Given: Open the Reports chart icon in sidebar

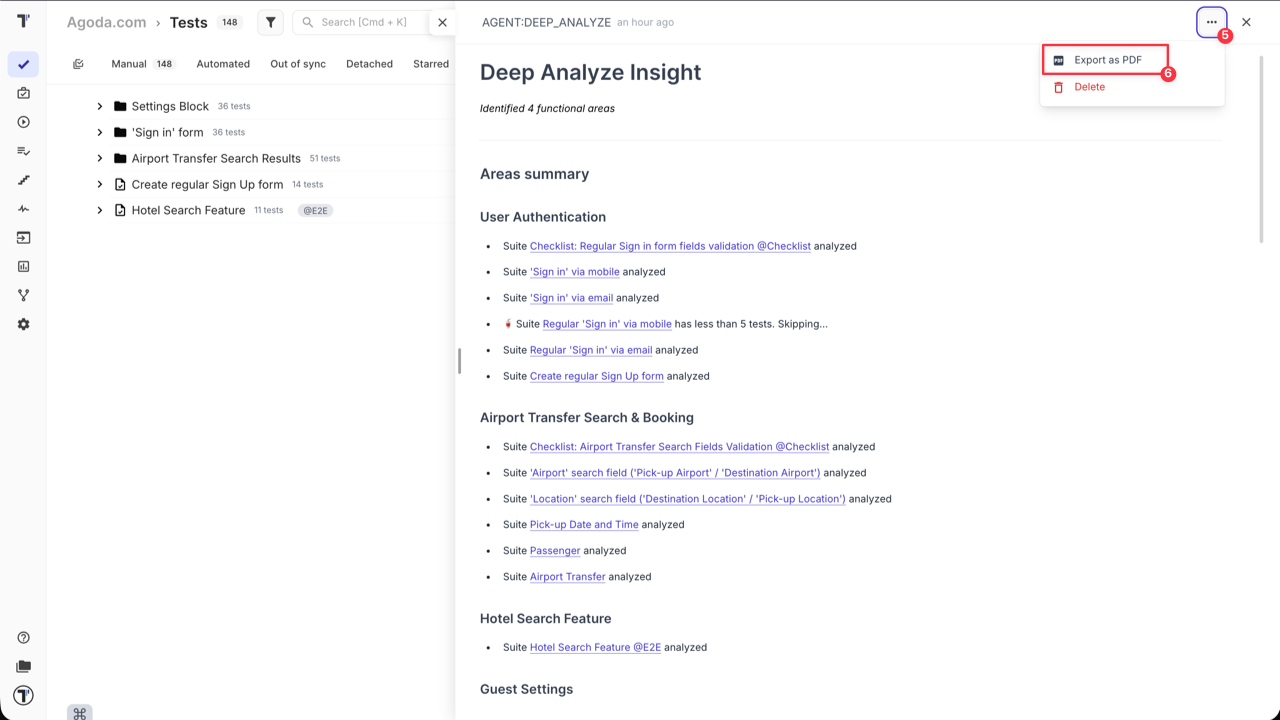Looking at the screenshot, I should (23, 266).
